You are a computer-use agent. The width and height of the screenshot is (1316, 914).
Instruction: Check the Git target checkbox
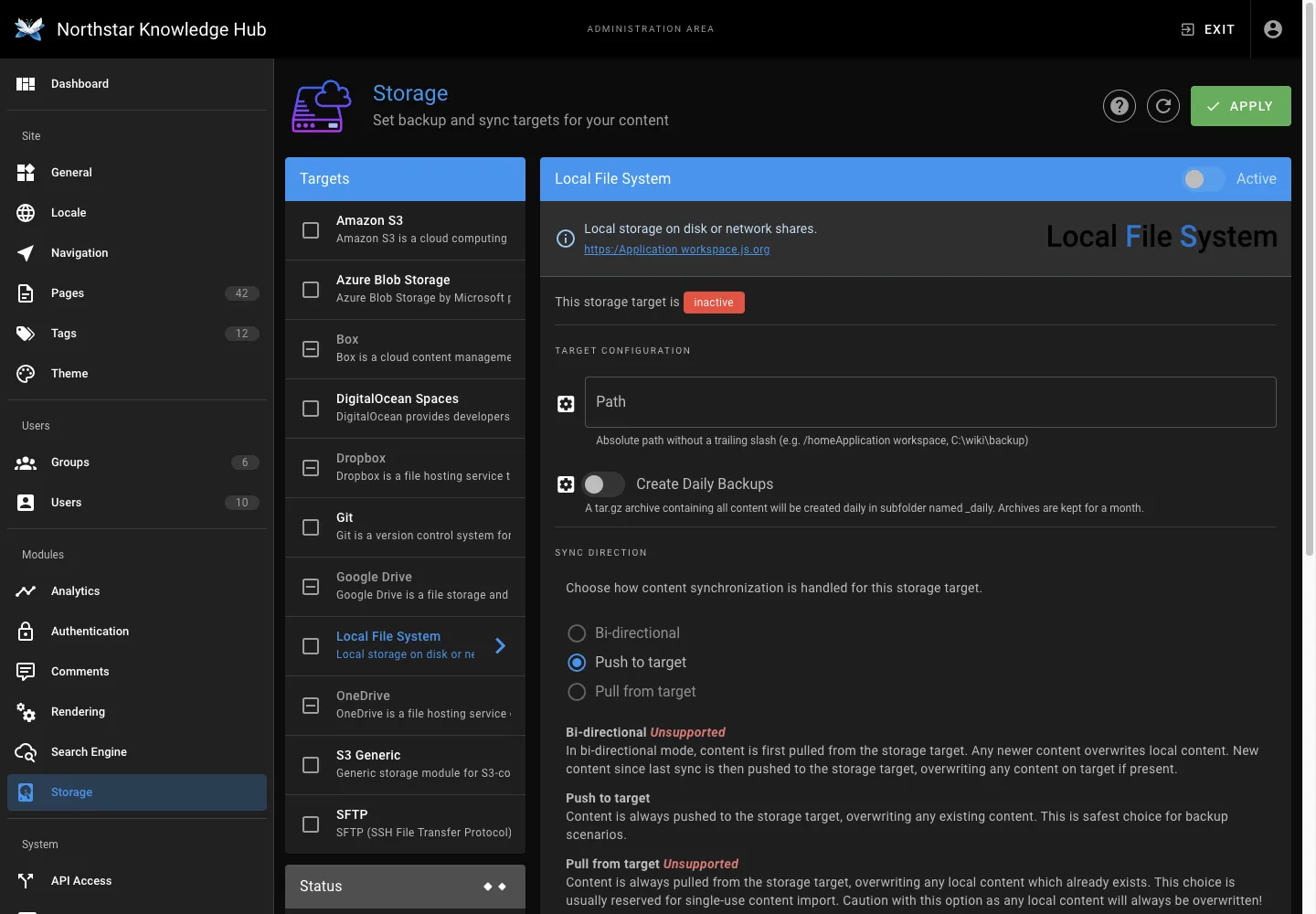[x=311, y=527]
